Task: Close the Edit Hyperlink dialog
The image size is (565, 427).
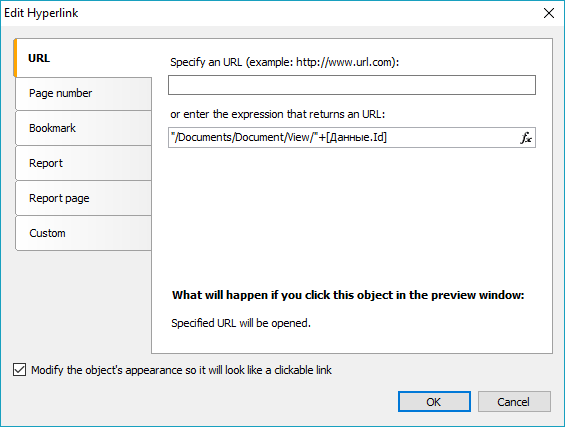Action: click(548, 13)
